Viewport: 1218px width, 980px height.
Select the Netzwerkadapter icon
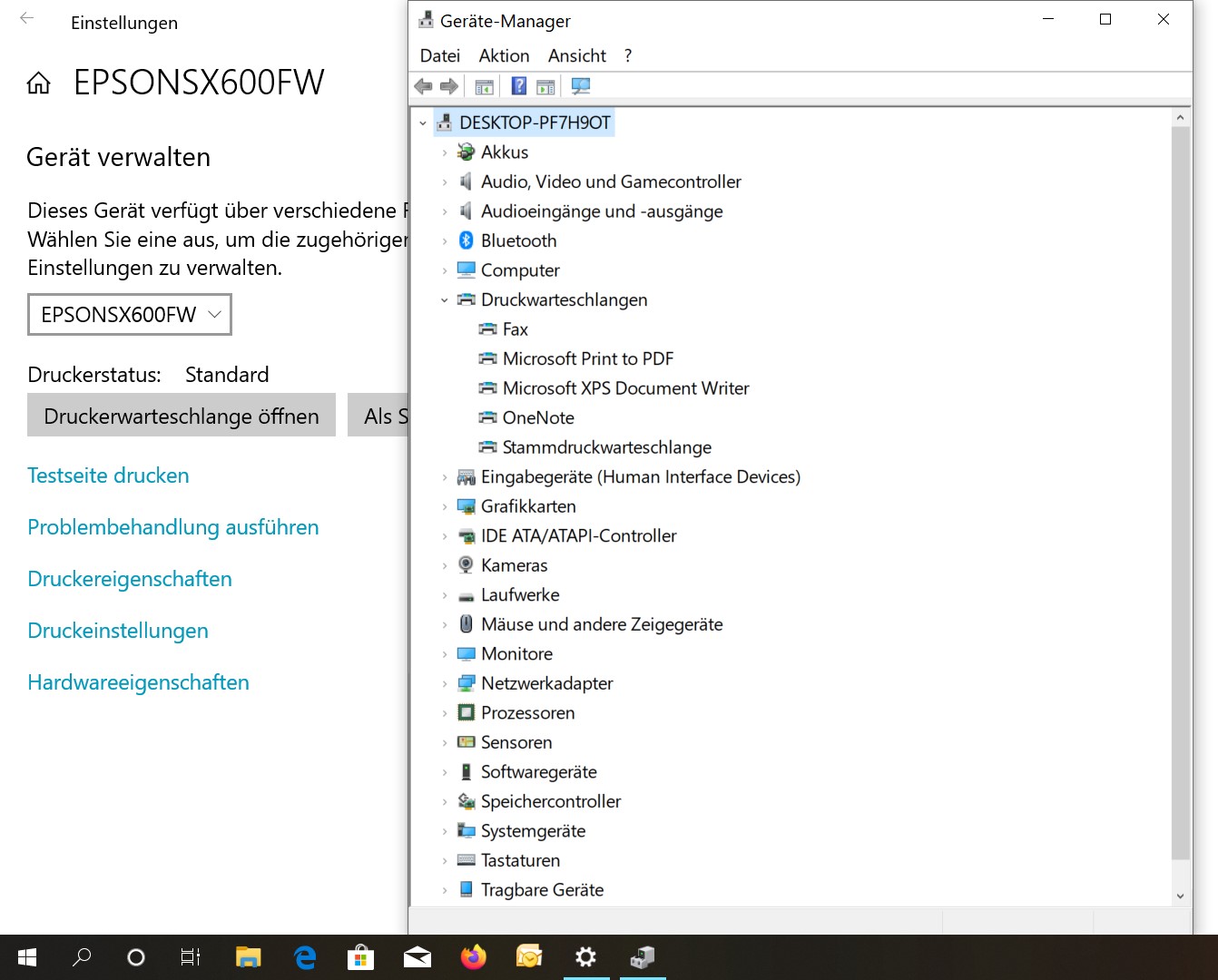tap(467, 683)
